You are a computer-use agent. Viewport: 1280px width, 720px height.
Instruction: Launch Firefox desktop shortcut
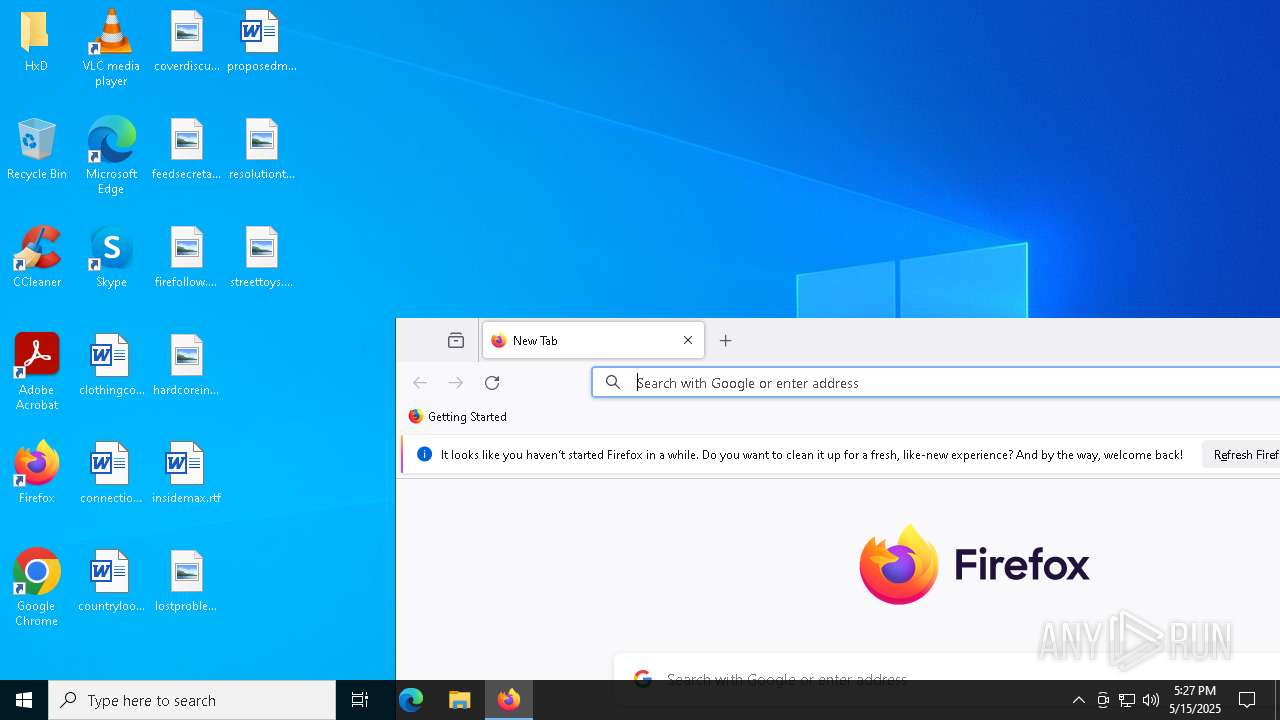[36, 474]
